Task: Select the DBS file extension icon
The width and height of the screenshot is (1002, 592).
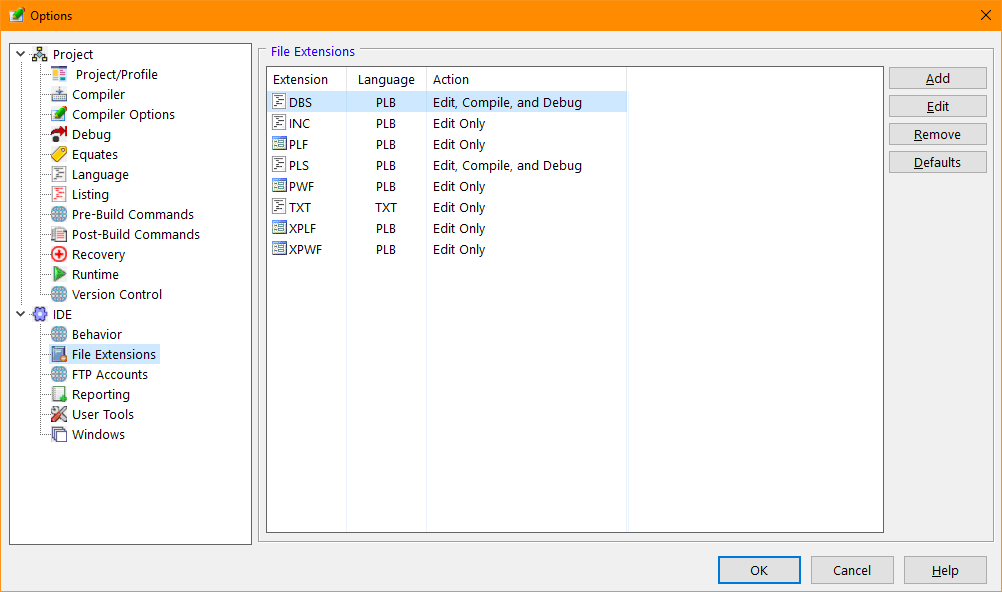Action: 277,101
